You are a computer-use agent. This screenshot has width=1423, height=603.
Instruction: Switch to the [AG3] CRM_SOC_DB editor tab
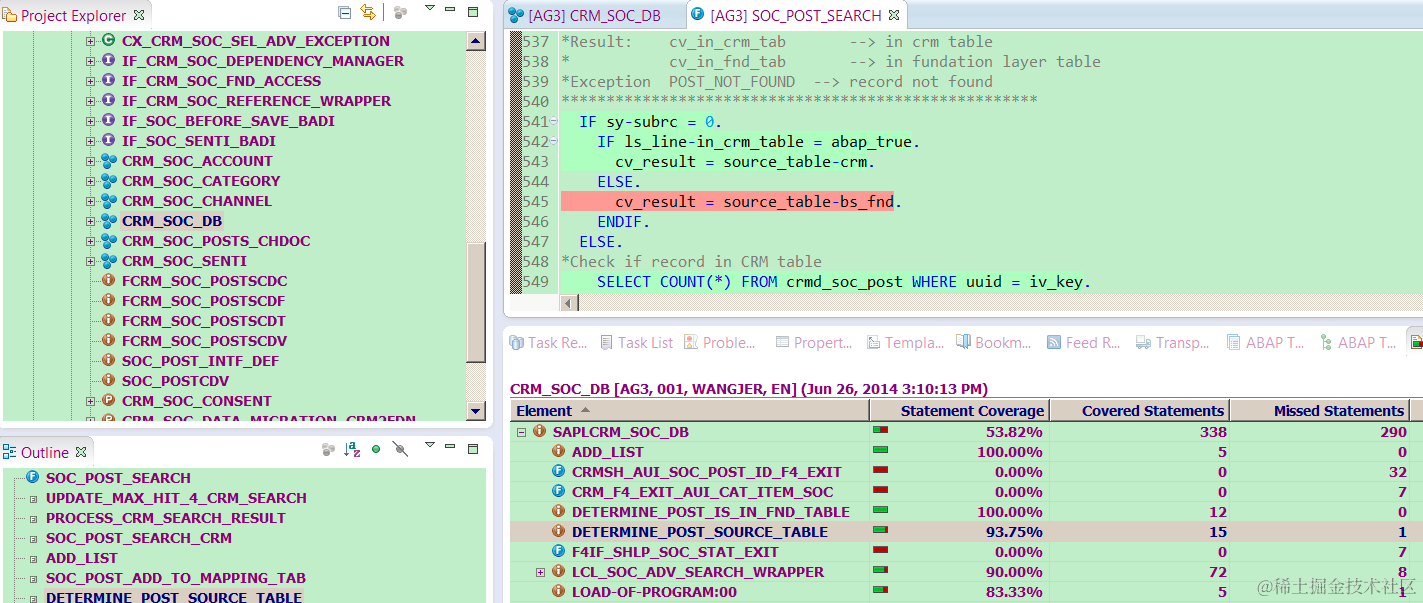tap(584, 15)
